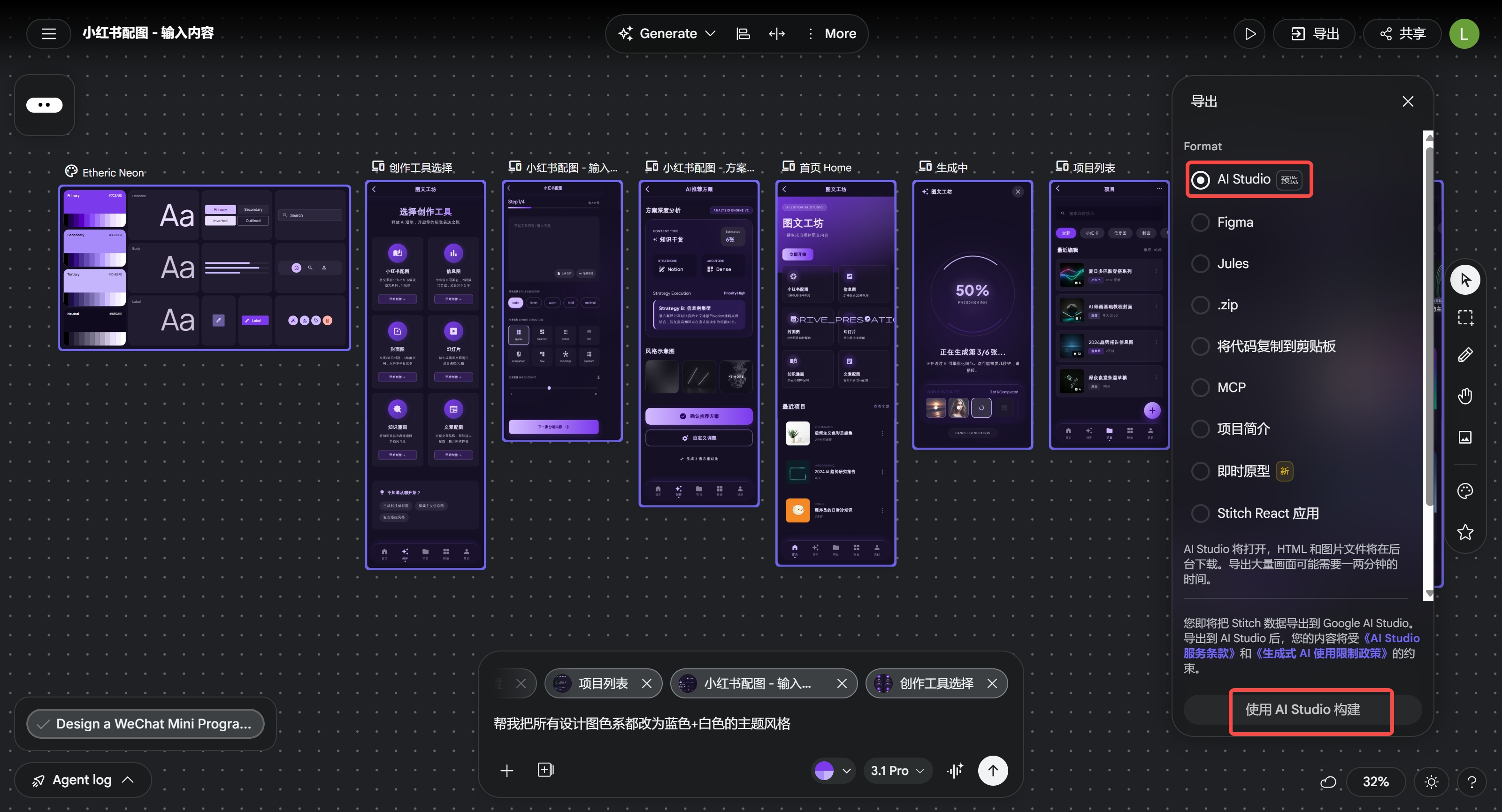
Task: Select the image tool in sidebar
Action: [1465, 437]
